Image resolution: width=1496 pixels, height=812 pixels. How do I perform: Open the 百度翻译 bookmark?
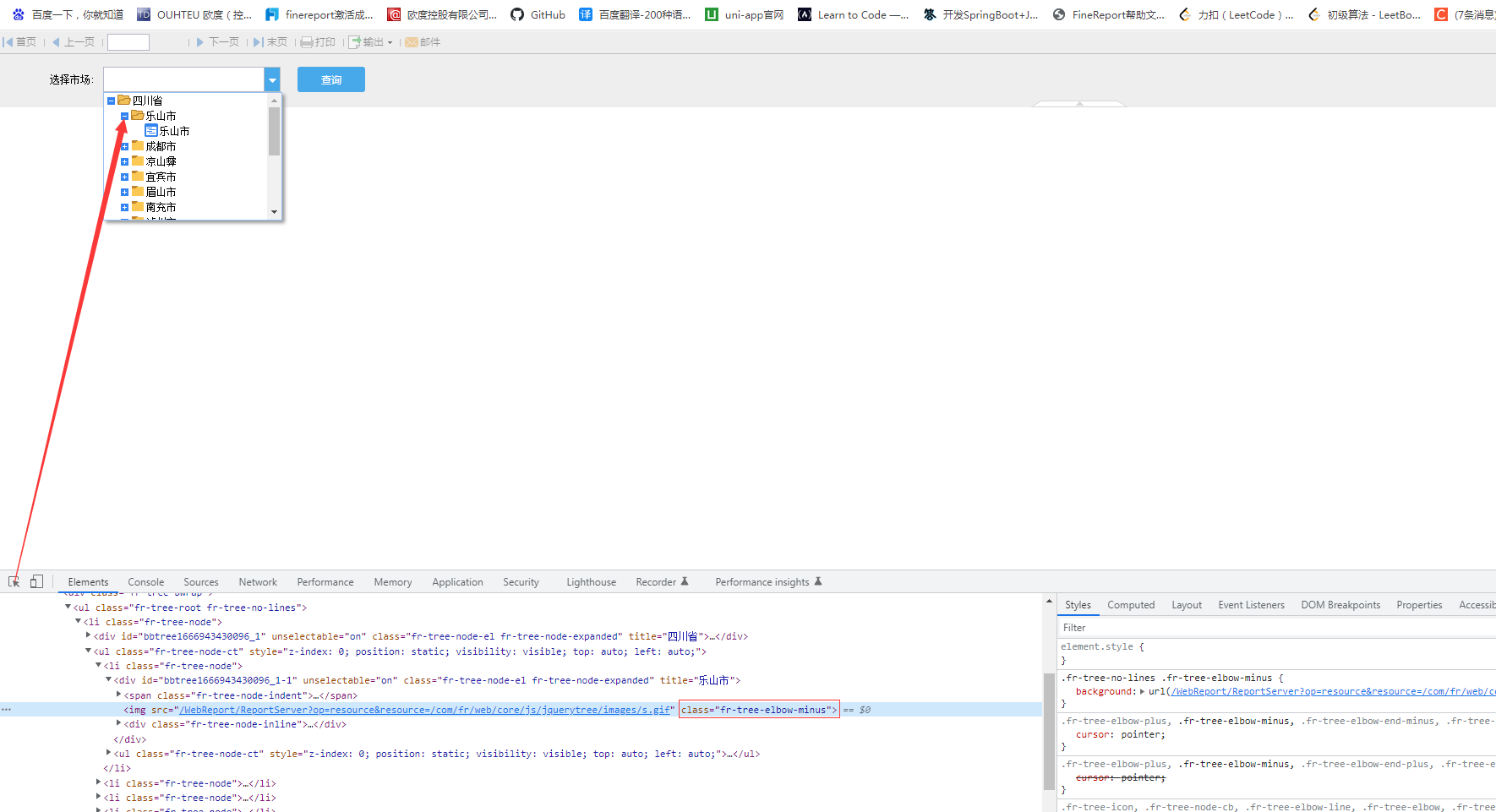tap(635, 14)
